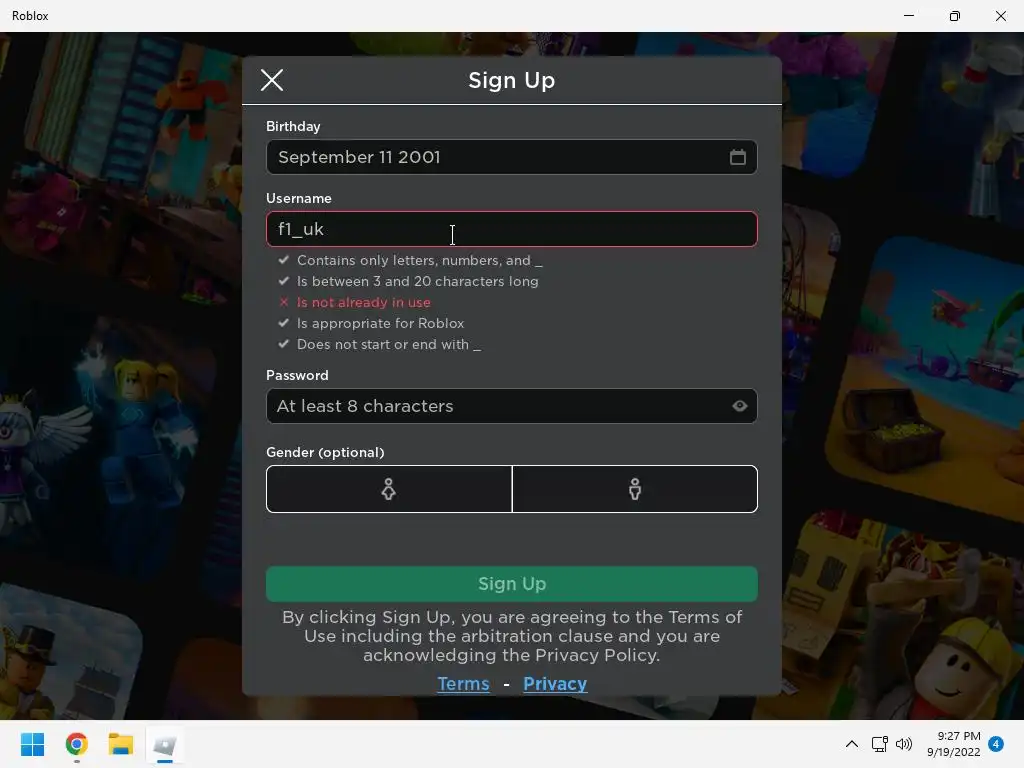
Task: Open the birthday calendar picker icon
Action: 737,157
